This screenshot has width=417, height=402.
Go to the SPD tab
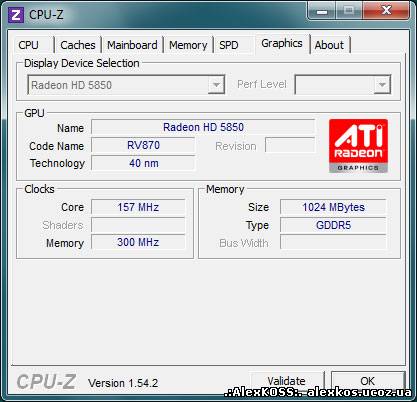click(229, 45)
